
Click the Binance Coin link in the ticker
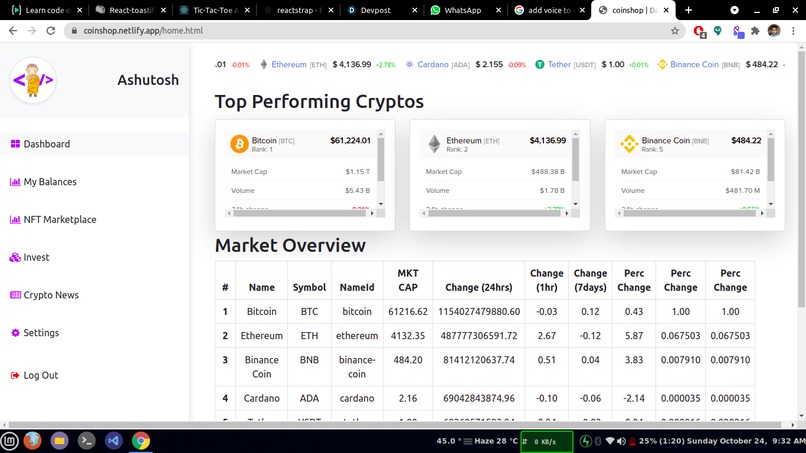tap(694, 64)
